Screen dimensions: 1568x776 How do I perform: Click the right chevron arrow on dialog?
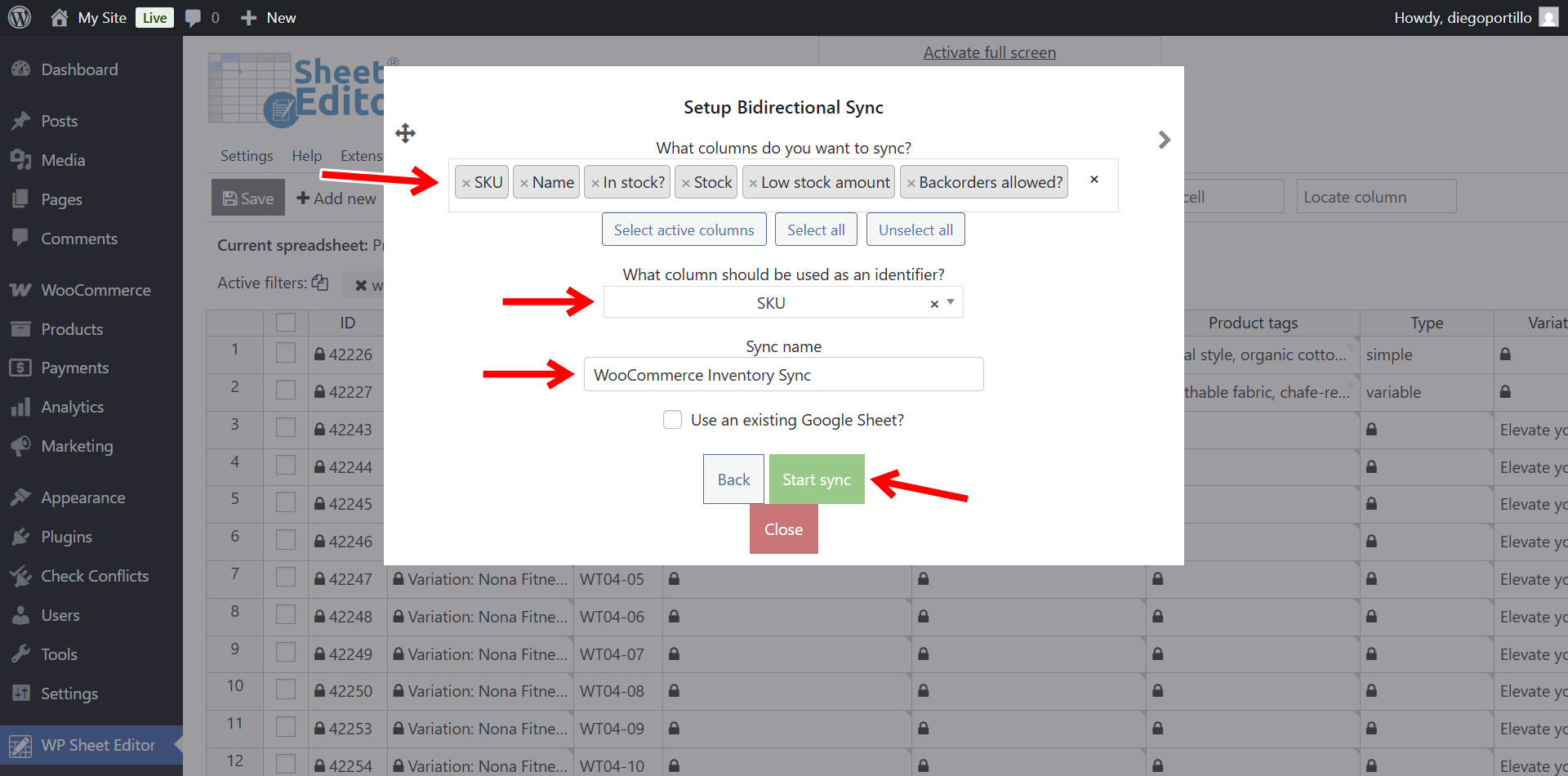point(1164,140)
